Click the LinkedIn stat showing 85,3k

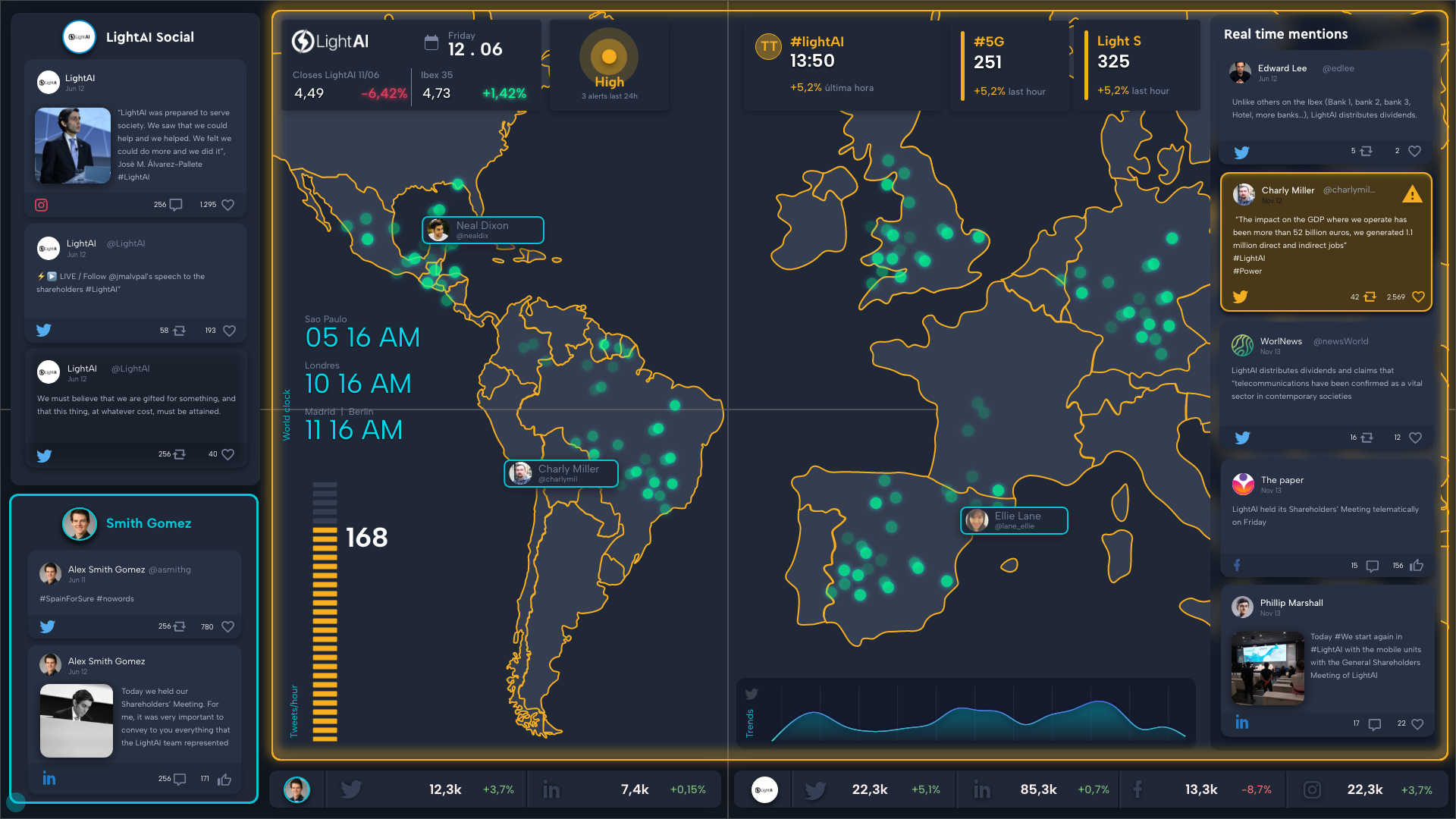tap(1039, 789)
